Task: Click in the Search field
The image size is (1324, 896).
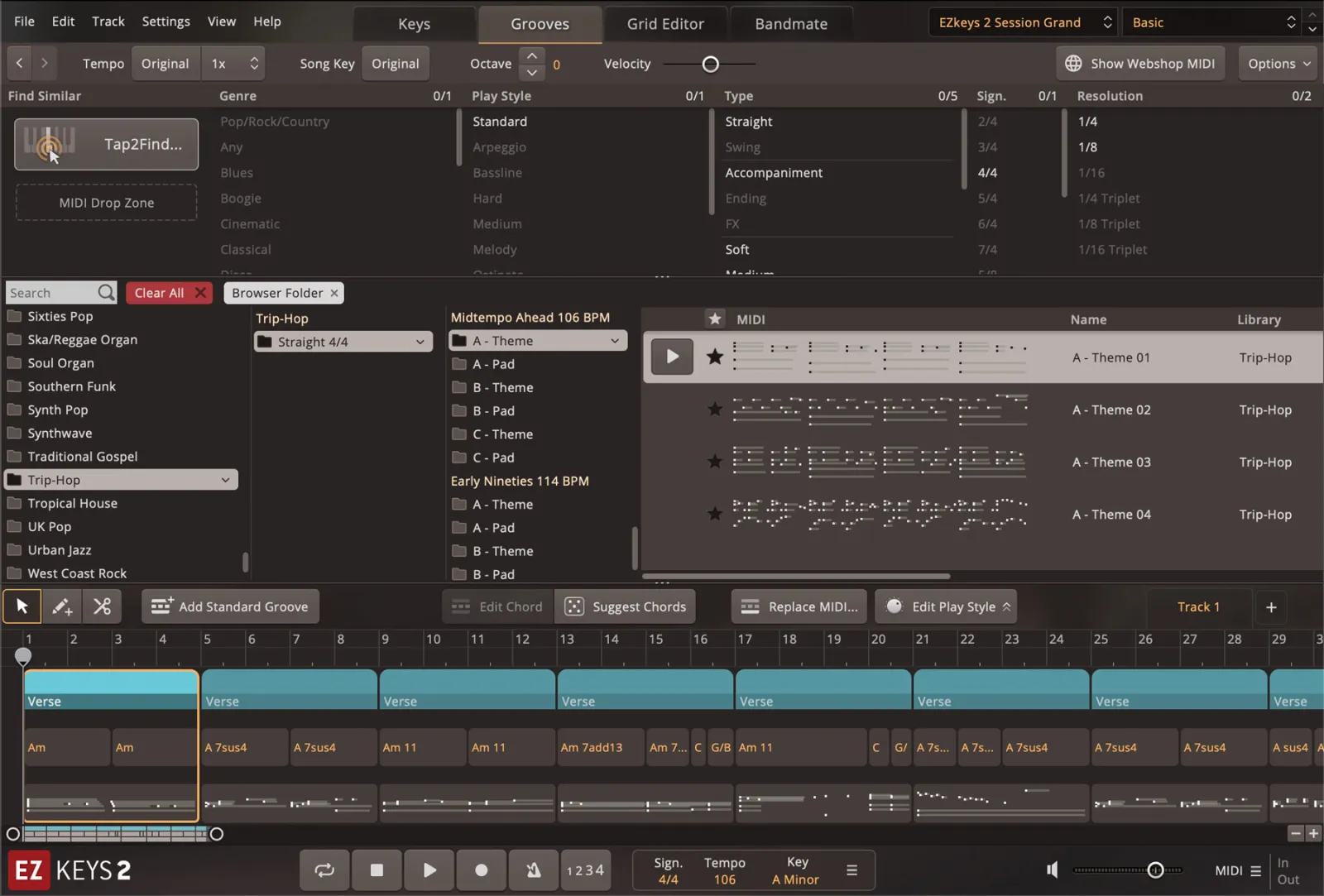Action: [51, 293]
